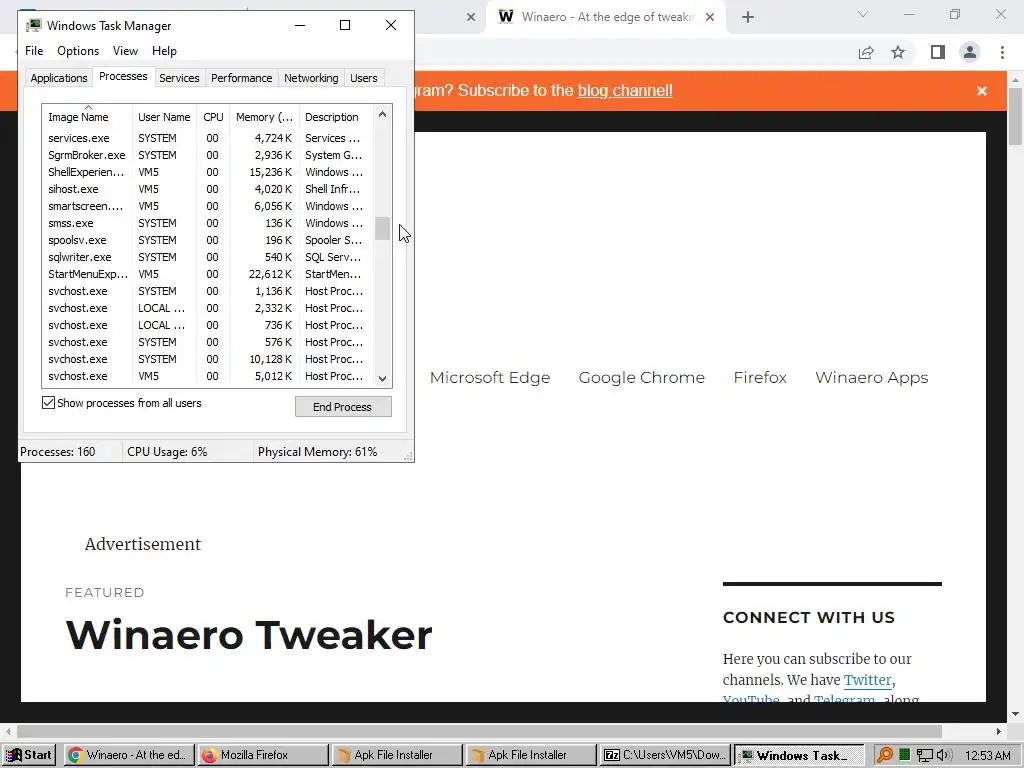Toggle Show processes from all users
The image size is (1024, 768).
48,403
